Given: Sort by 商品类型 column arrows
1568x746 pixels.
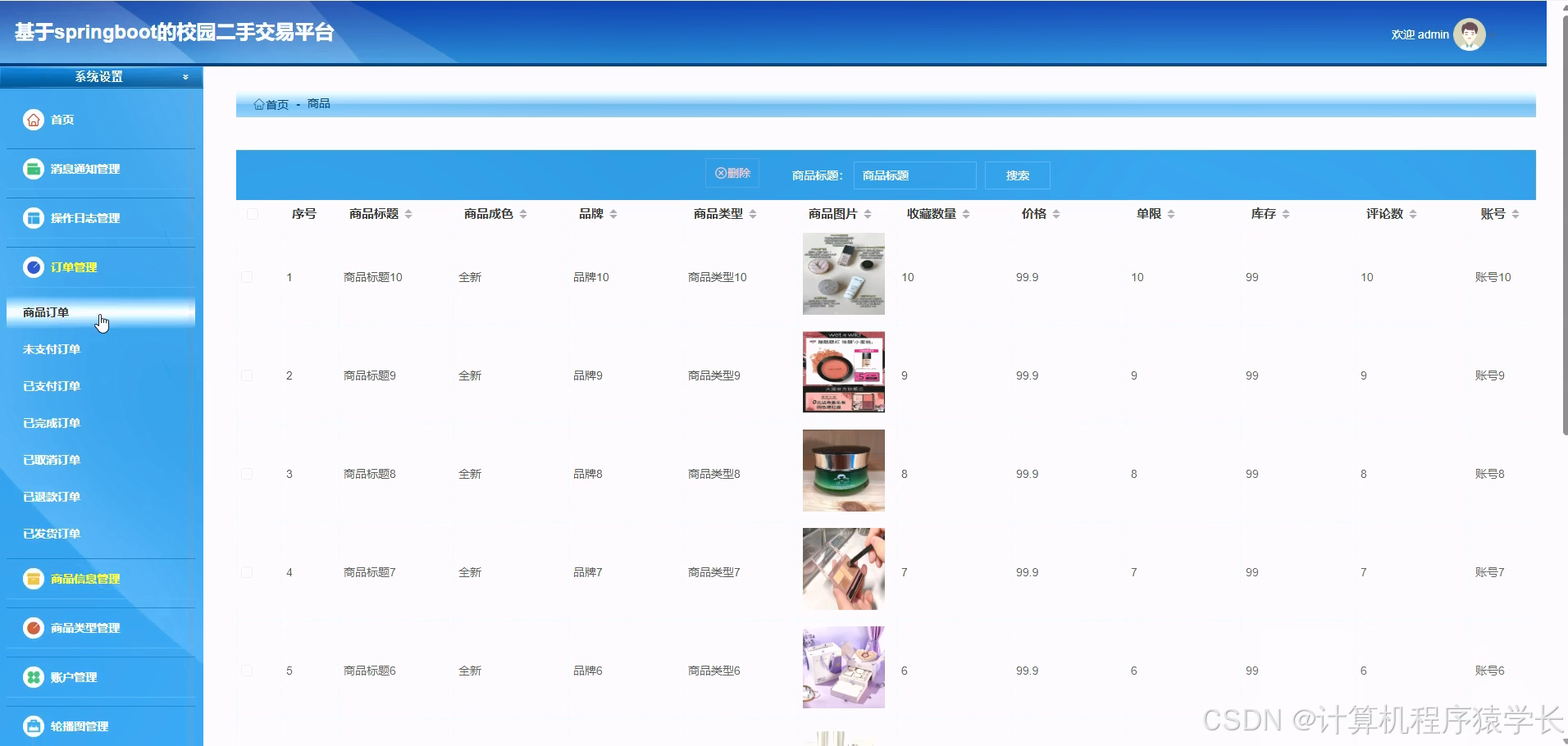Looking at the screenshot, I should pyautogui.click(x=753, y=214).
